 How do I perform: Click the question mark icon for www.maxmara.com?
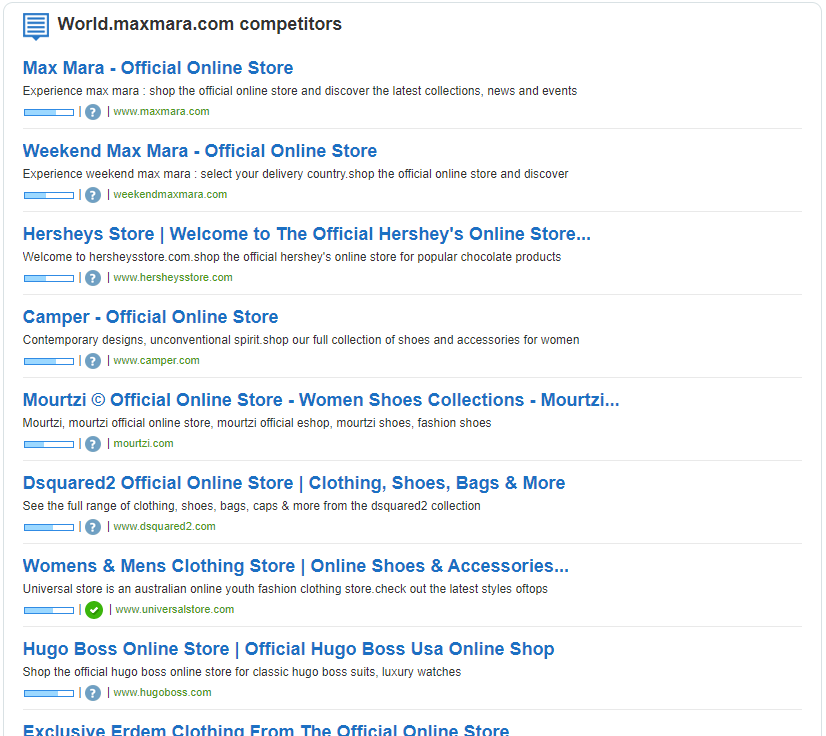click(93, 112)
